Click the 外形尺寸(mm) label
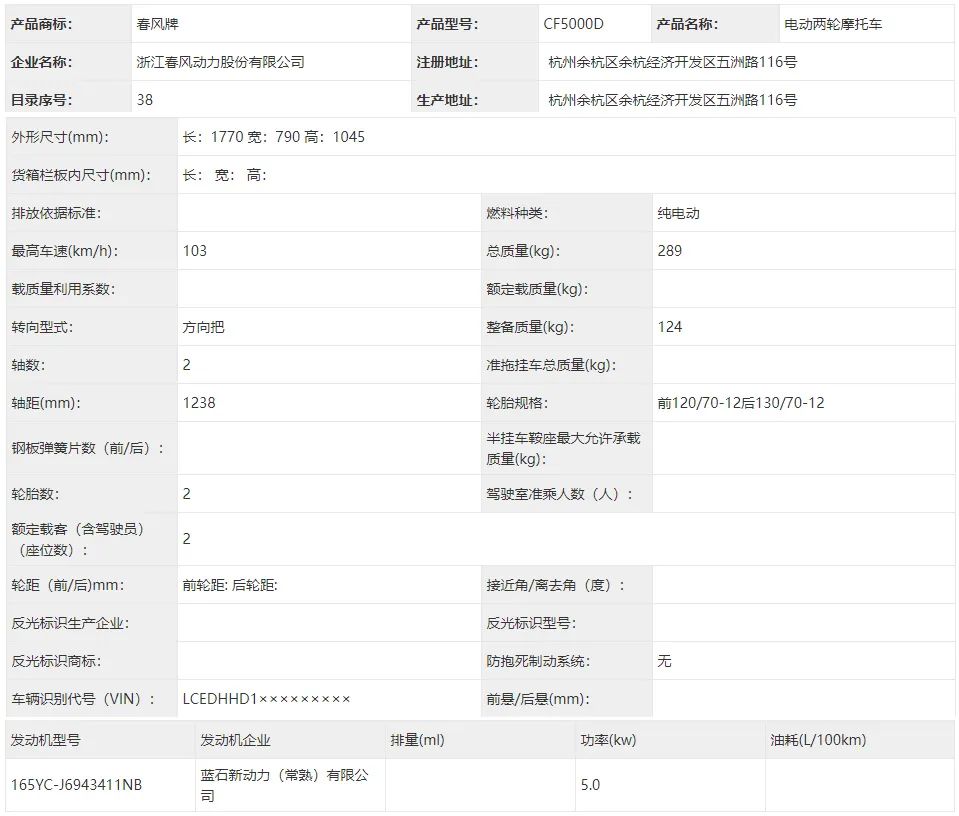This screenshot has height=816, width=959. pyautogui.click(x=60, y=137)
